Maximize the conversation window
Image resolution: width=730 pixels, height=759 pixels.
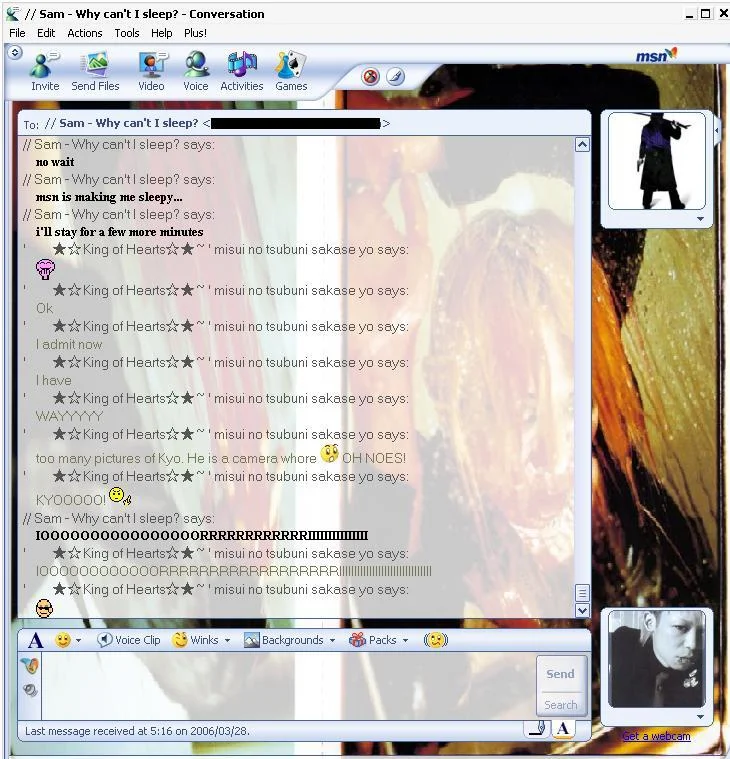pyautogui.click(x=706, y=14)
